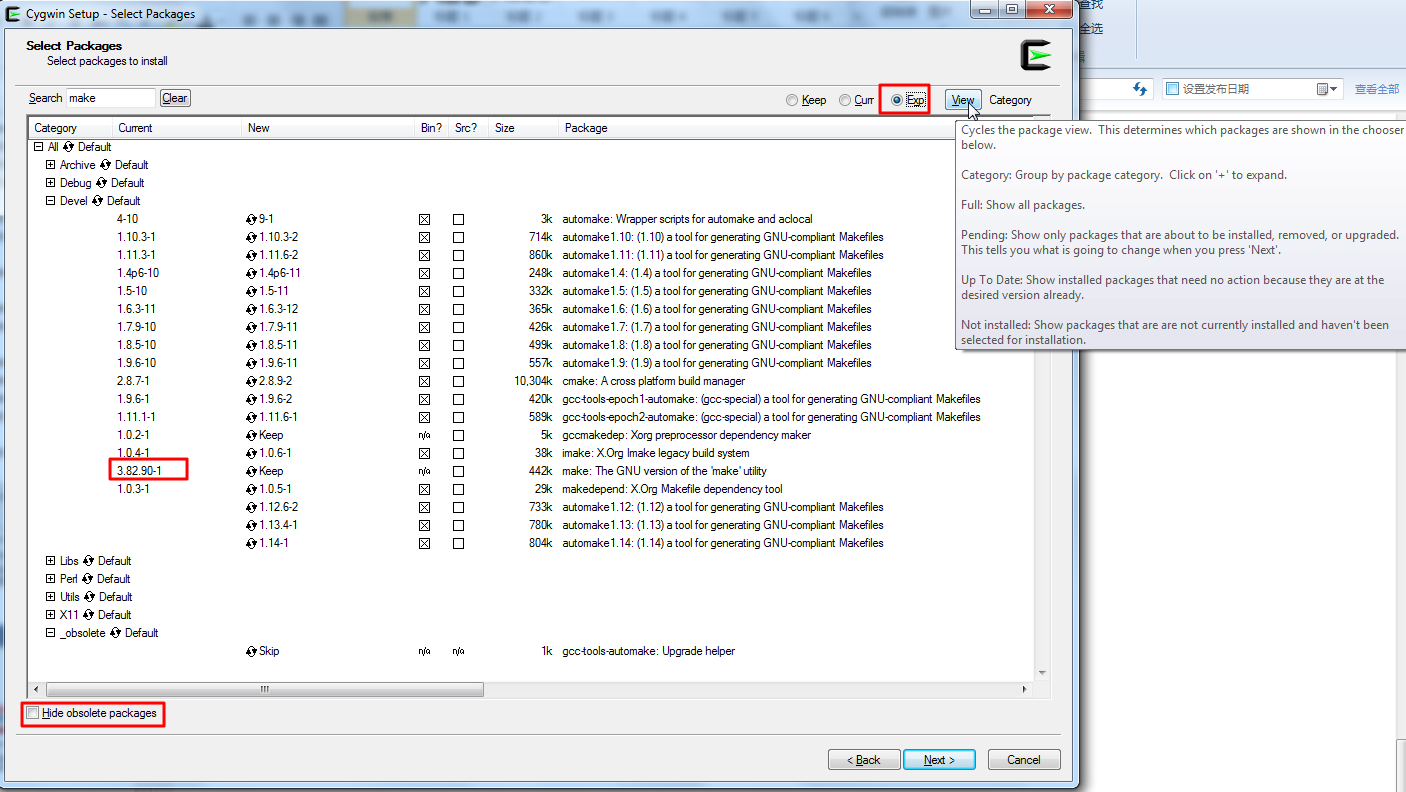
Task: Cycle default action icon for X11 category
Action: pos(88,615)
